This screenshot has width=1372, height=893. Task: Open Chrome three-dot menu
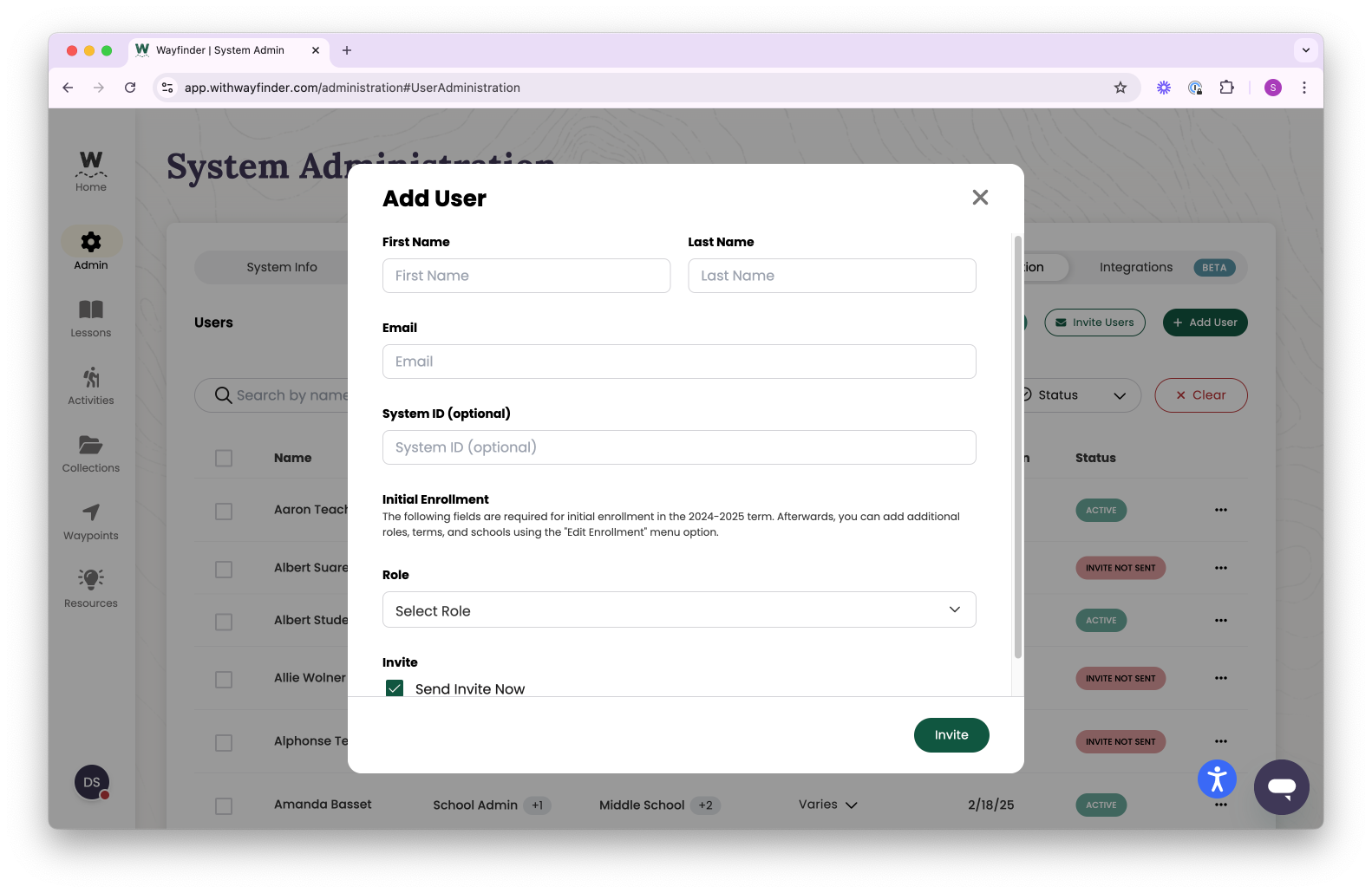pos(1303,88)
